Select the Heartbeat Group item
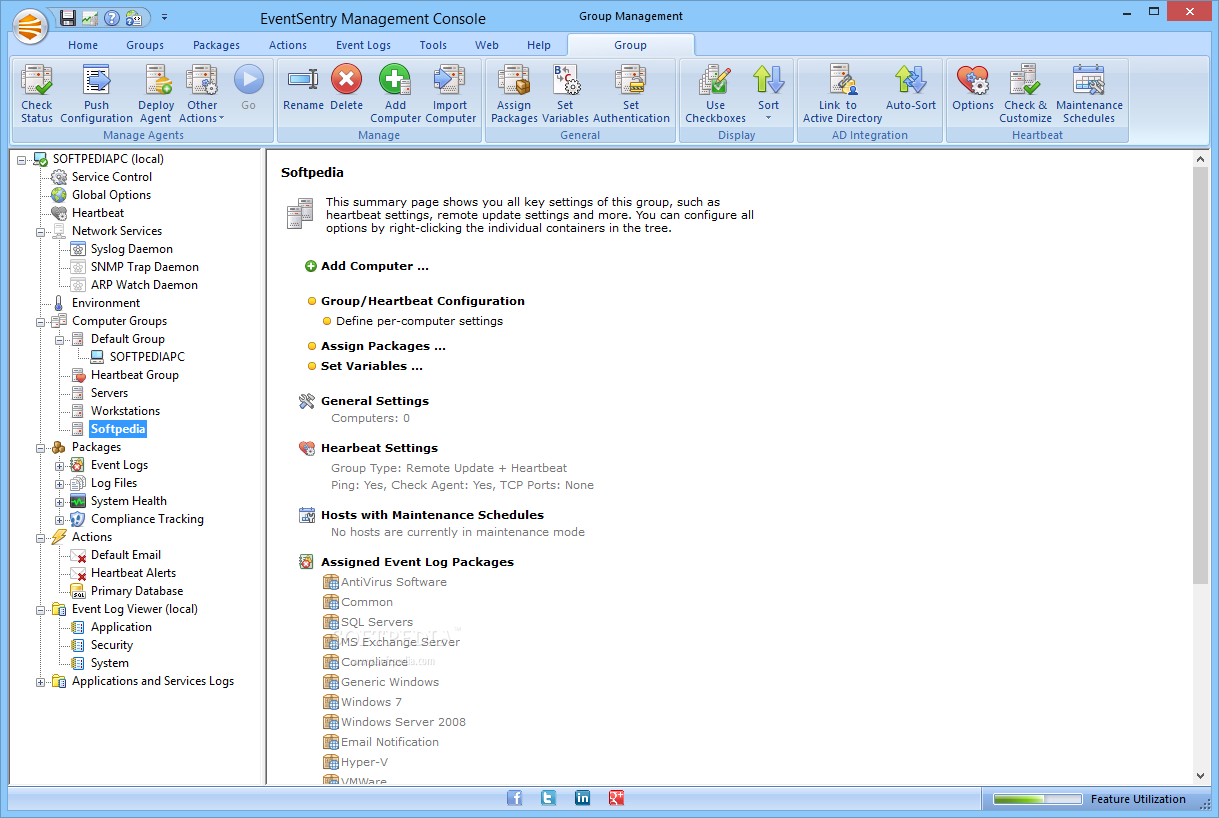The width and height of the screenshot is (1219, 818). (135, 375)
